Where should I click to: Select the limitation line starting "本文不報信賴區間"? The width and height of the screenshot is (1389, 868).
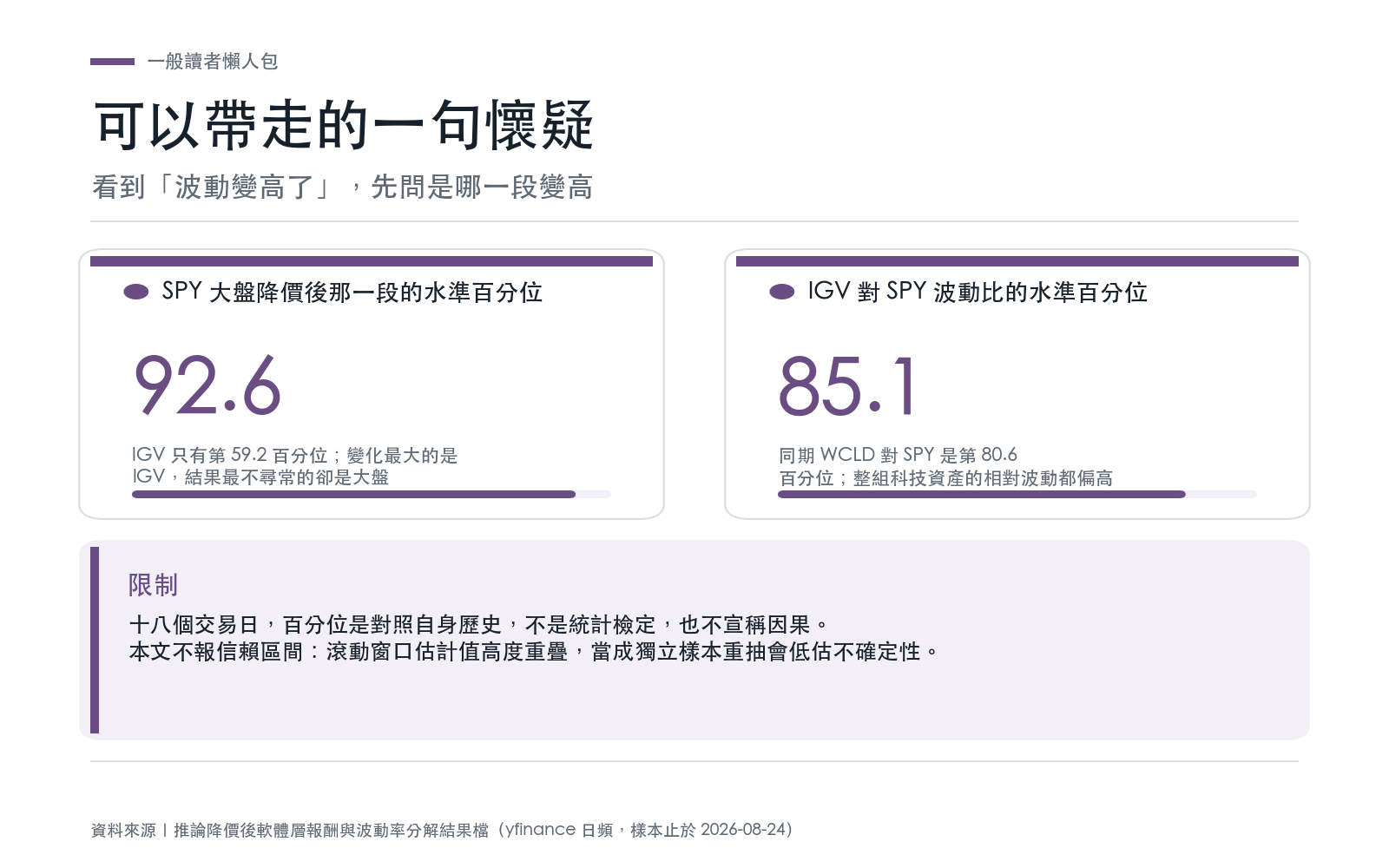(534, 652)
